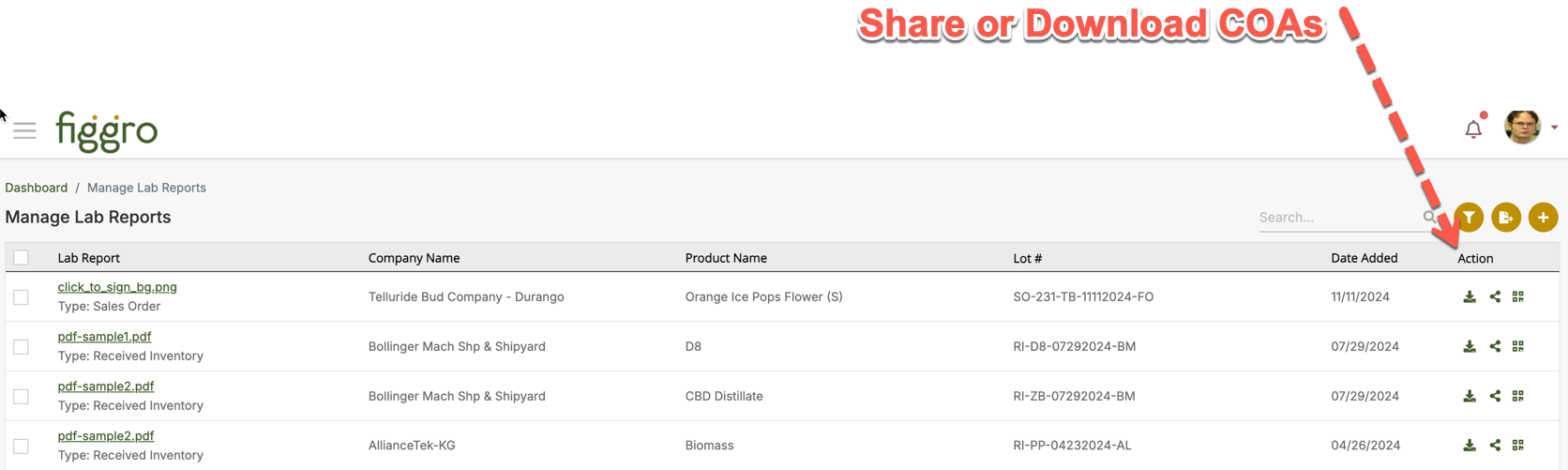This screenshot has width=1568, height=470.
Task: Open the hamburger navigation menu
Action: pos(24,130)
